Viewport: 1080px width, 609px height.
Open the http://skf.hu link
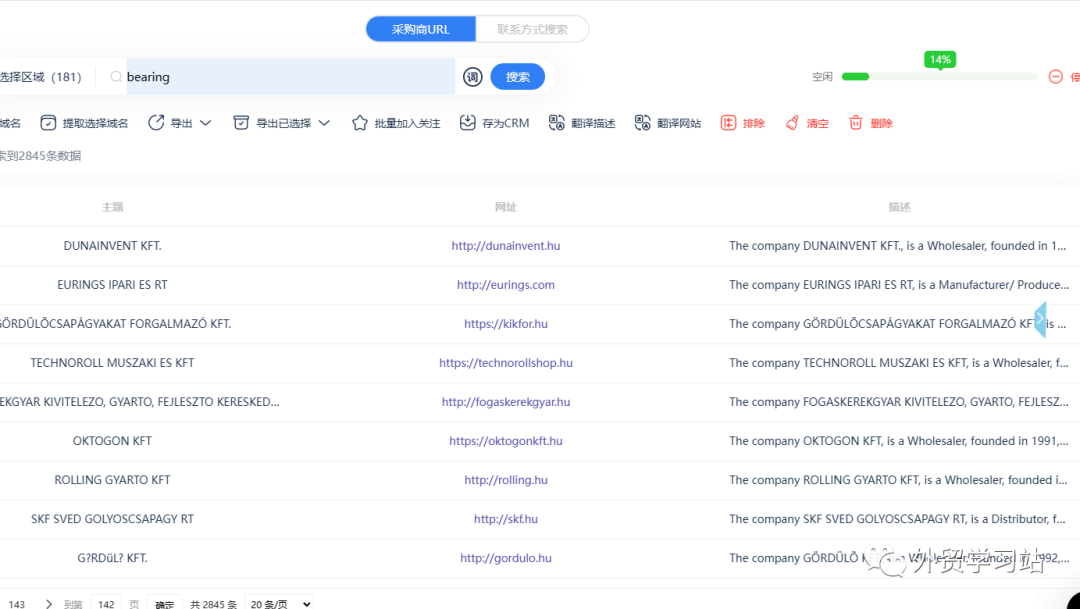506,519
